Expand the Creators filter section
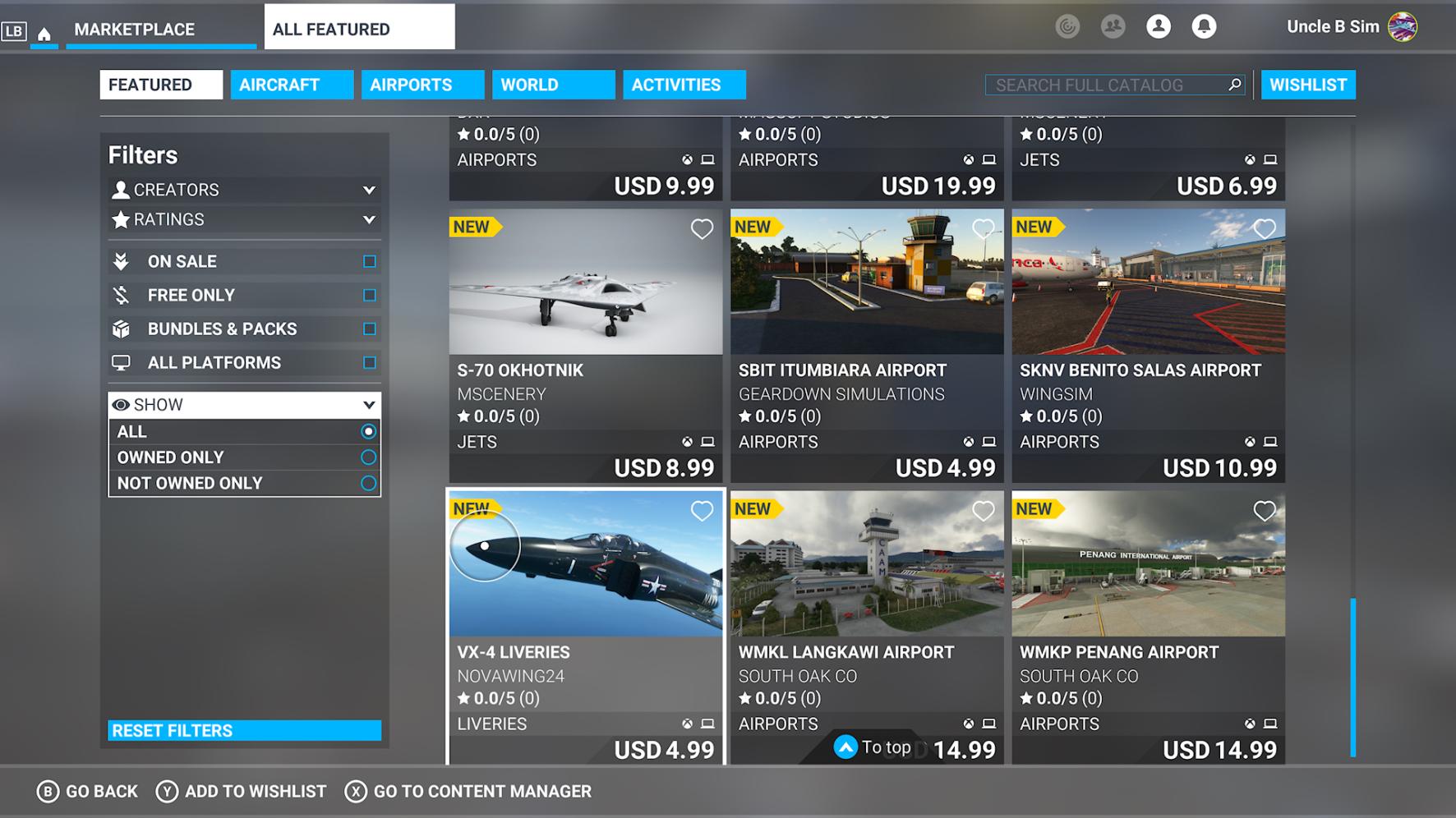The width and height of the screenshot is (1456, 818). point(368,190)
